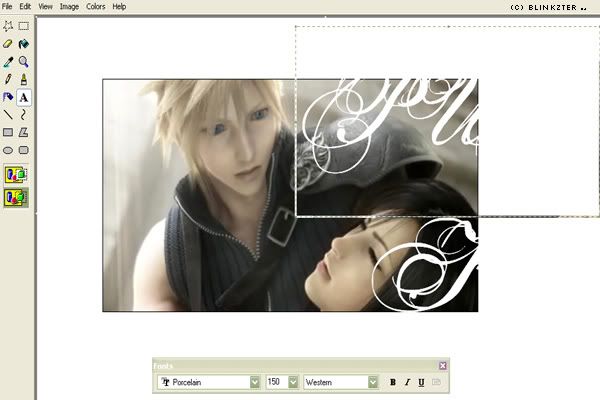Open the Help menu
Image resolution: width=600 pixels, height=400 pixels.
(x=119, y=7)
